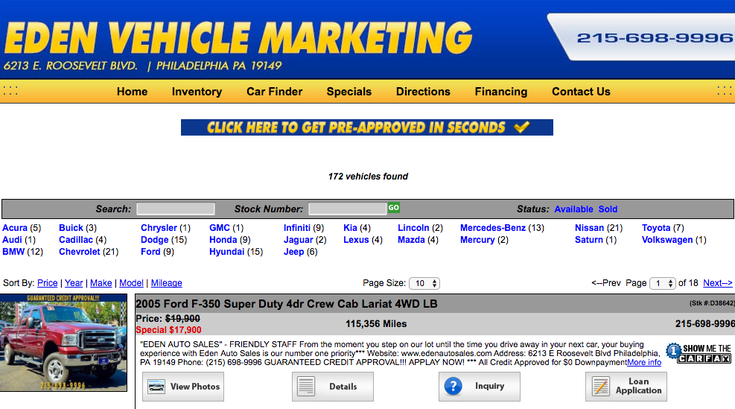Open the 2005 Ford F-350 listing title
Image resolution: width=735 pixels, height=409 pixels.
pos(286,304)
